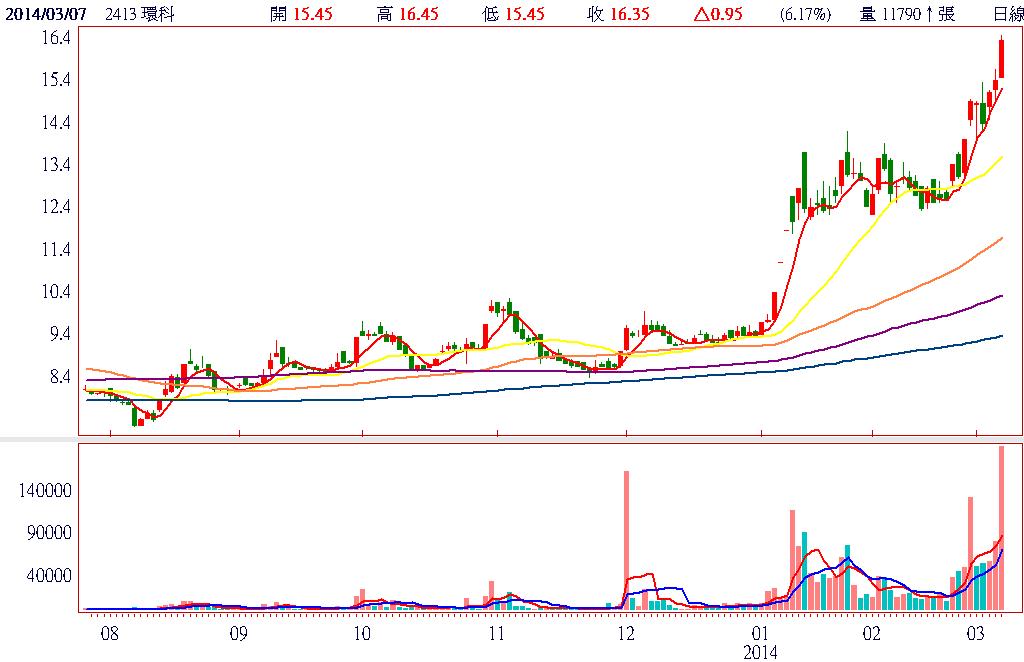Select the 09 month marker on time axis
Screen dimensions: 1024x662
tap(238, 634)
